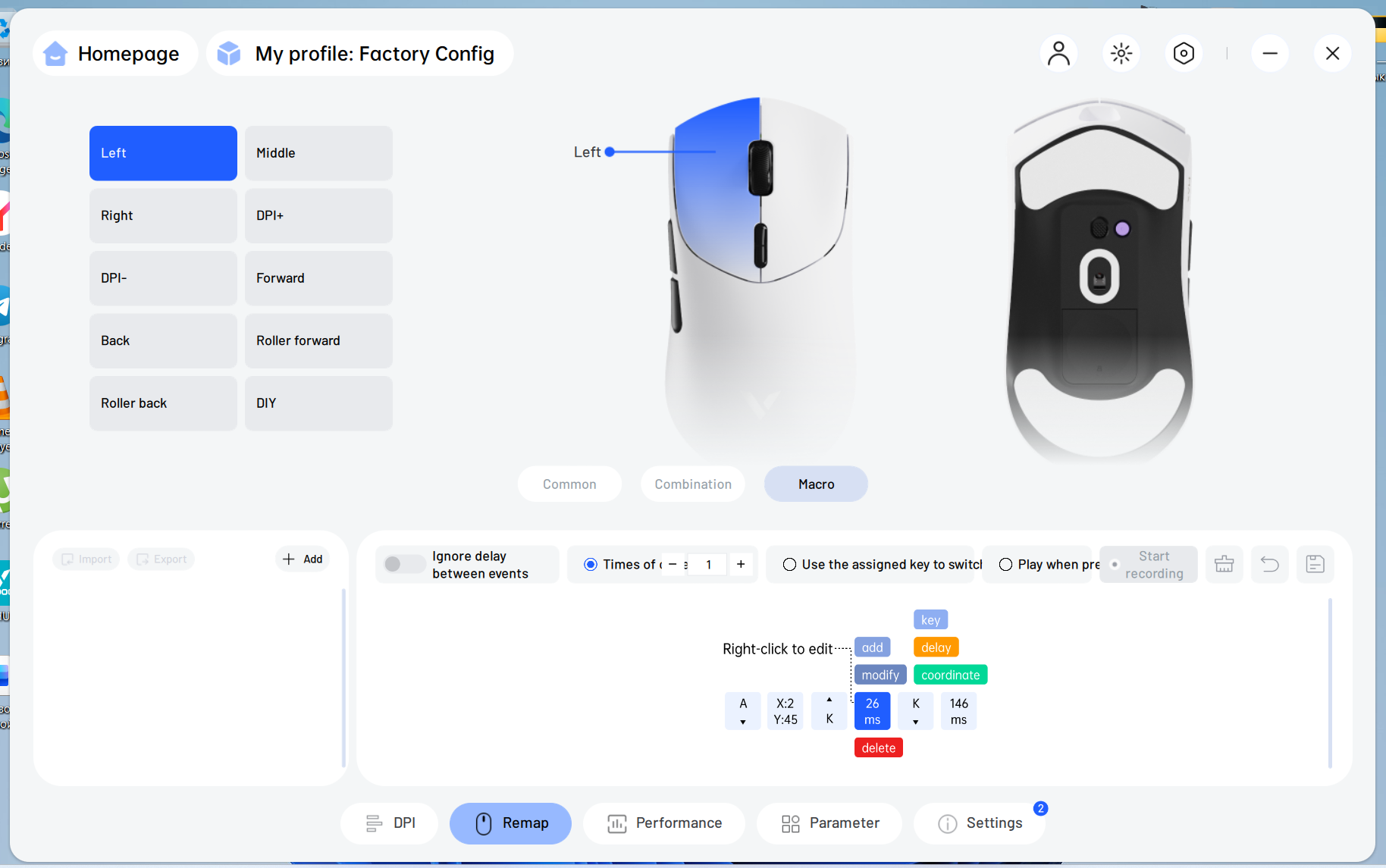Switch to the Macro tab

816,484
